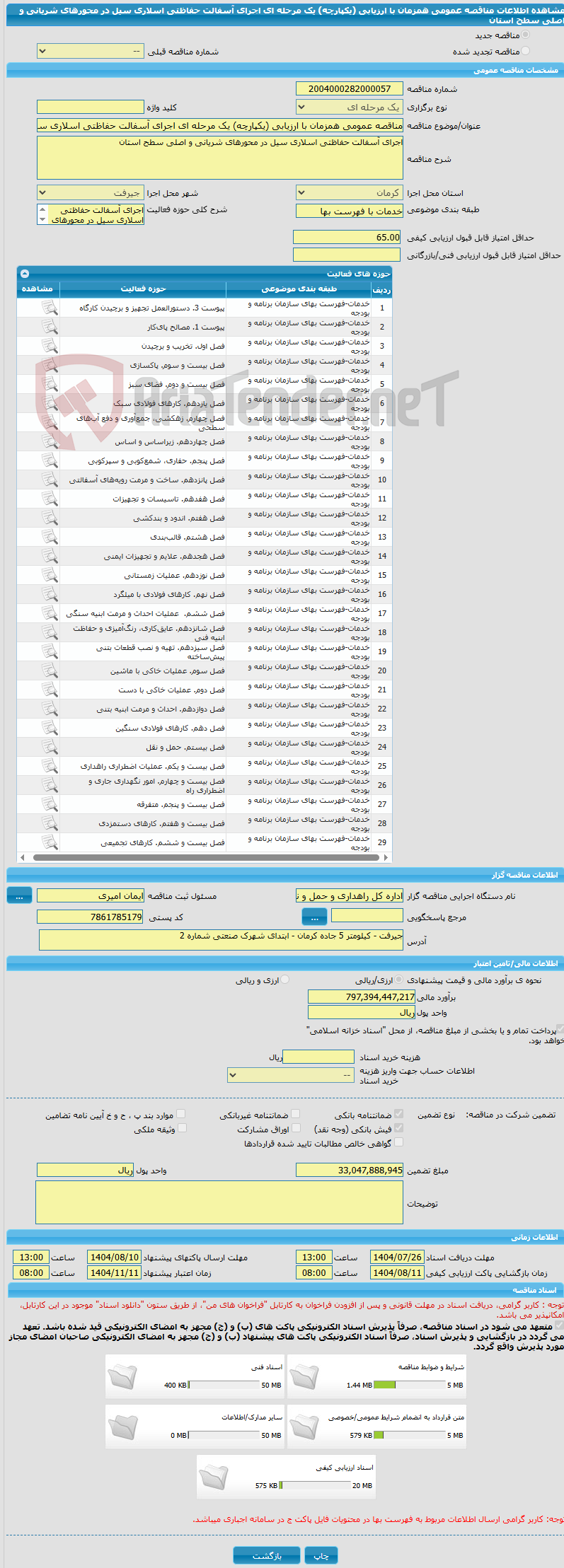Open view icon for row 27 activity
The height and width of the screenshot is (1568, 564).
click(49, 804)
